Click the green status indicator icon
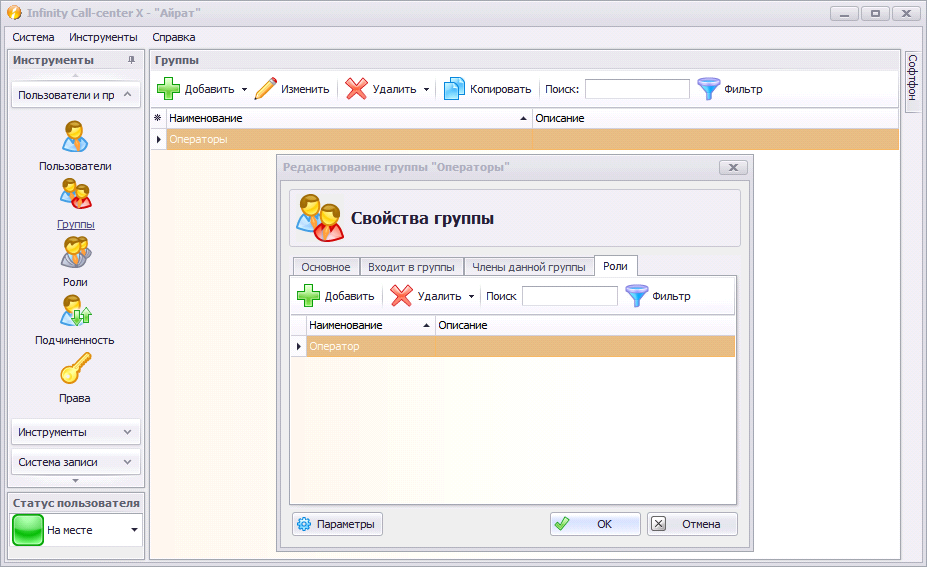 click(28, 530)
